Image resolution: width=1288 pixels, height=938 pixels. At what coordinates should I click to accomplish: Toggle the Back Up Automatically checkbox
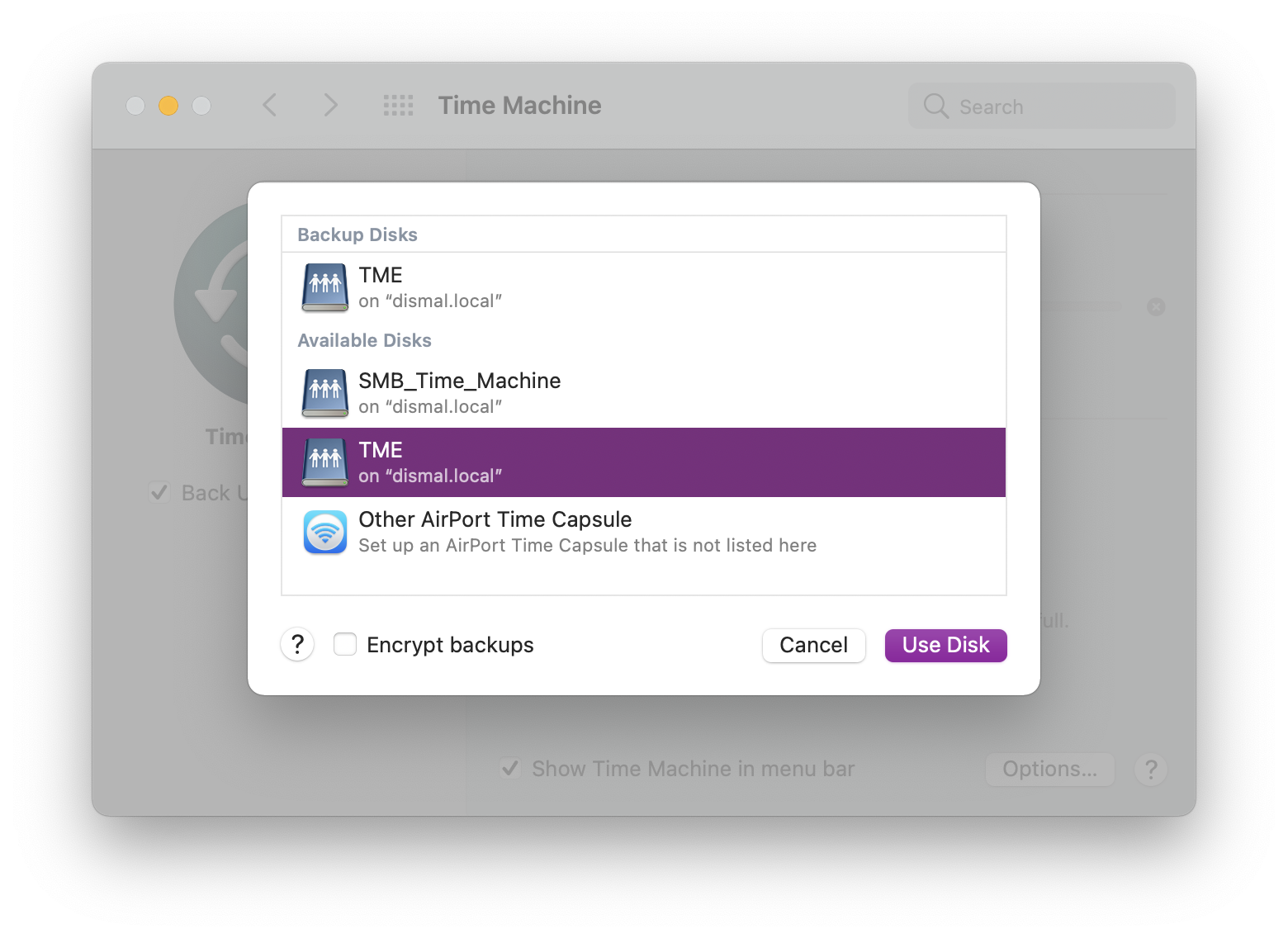[x=159, y=493]
